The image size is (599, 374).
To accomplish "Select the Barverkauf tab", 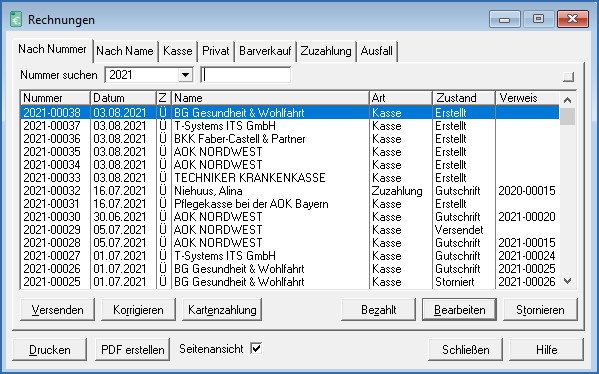I will click(265, 51).
